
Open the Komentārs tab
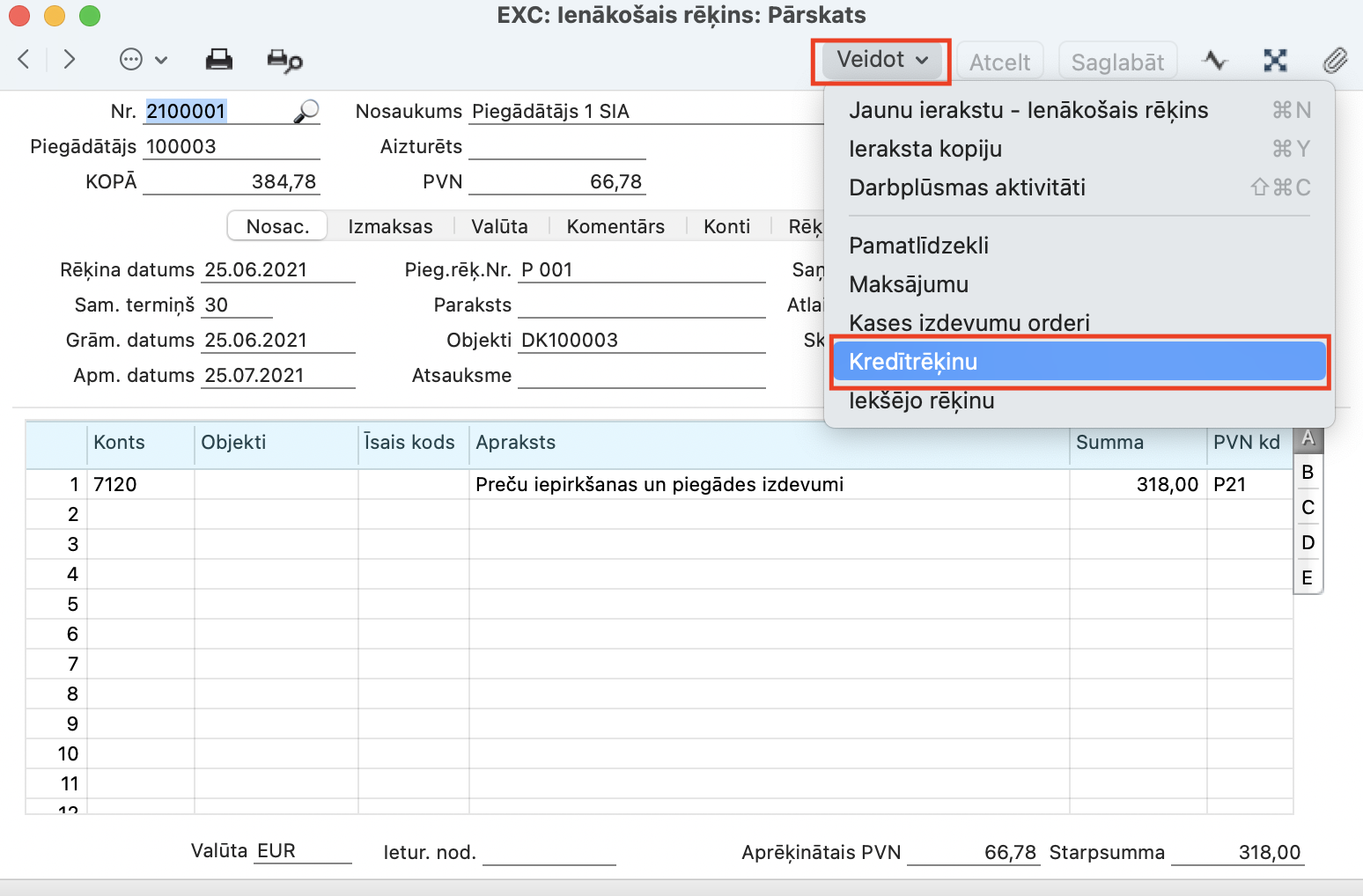[615, 226]
